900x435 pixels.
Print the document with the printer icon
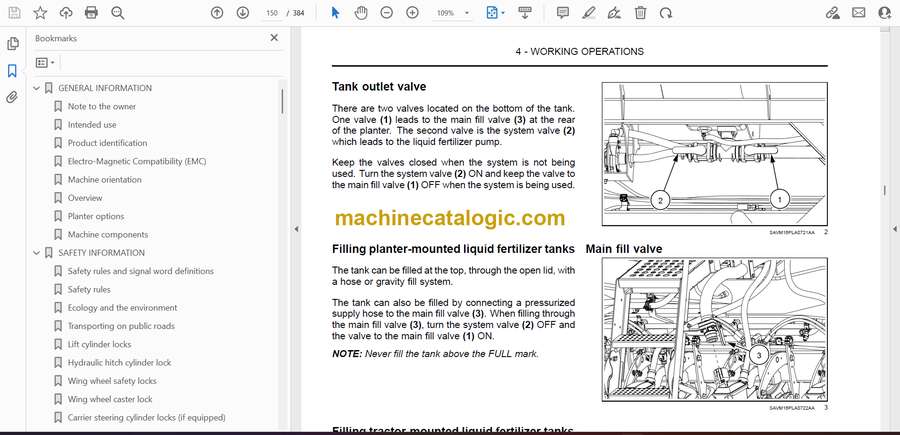tap(91, 13)
